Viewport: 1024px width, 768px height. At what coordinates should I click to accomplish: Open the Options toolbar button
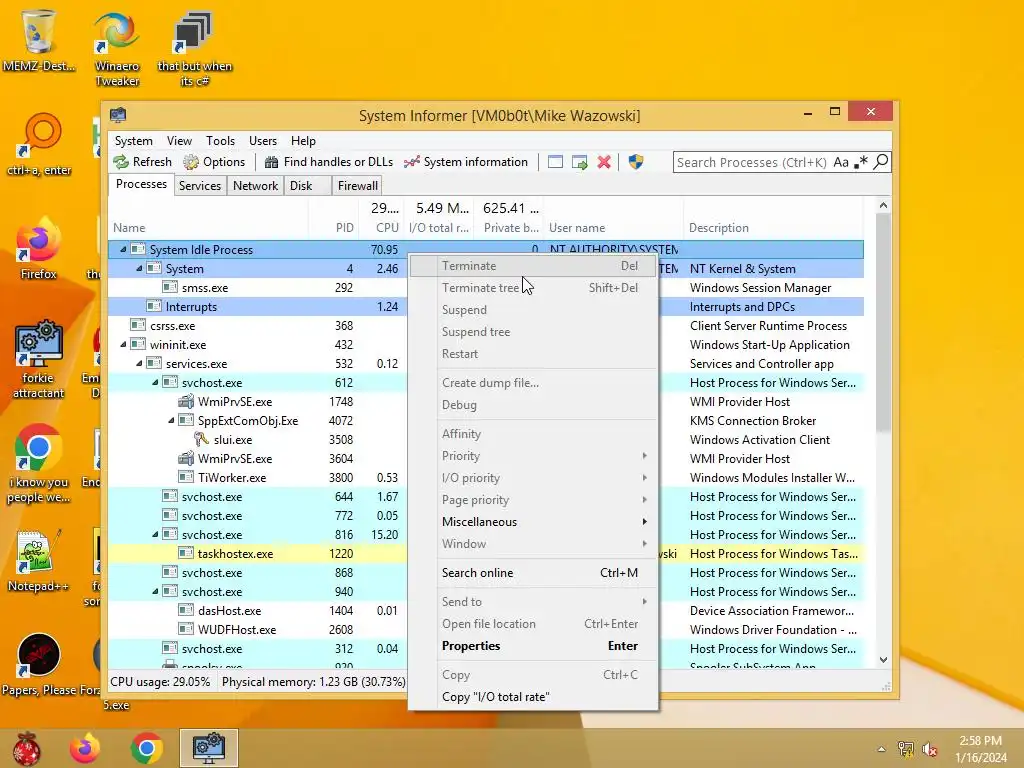(214, 162)
